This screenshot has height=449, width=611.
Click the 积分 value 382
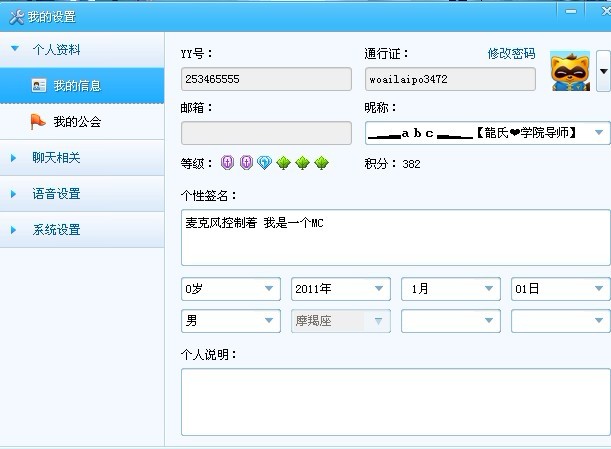point(411,164)
